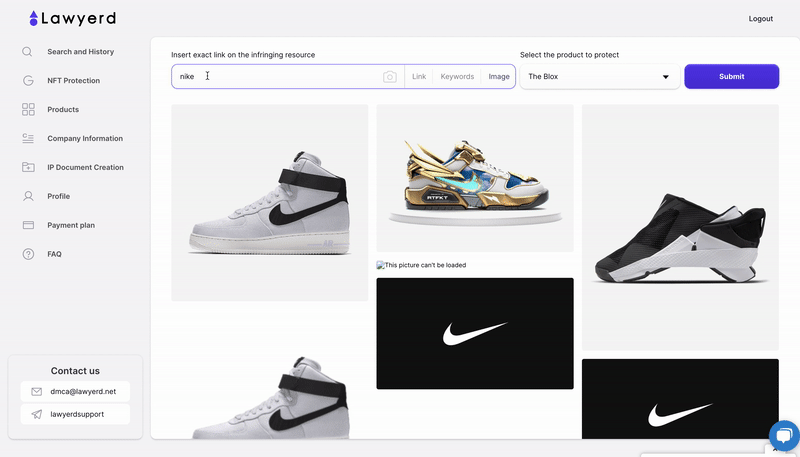This screenshot has width=800, height=457.
Task: Switch search mode to Keywords
Action: coord(457,77)
